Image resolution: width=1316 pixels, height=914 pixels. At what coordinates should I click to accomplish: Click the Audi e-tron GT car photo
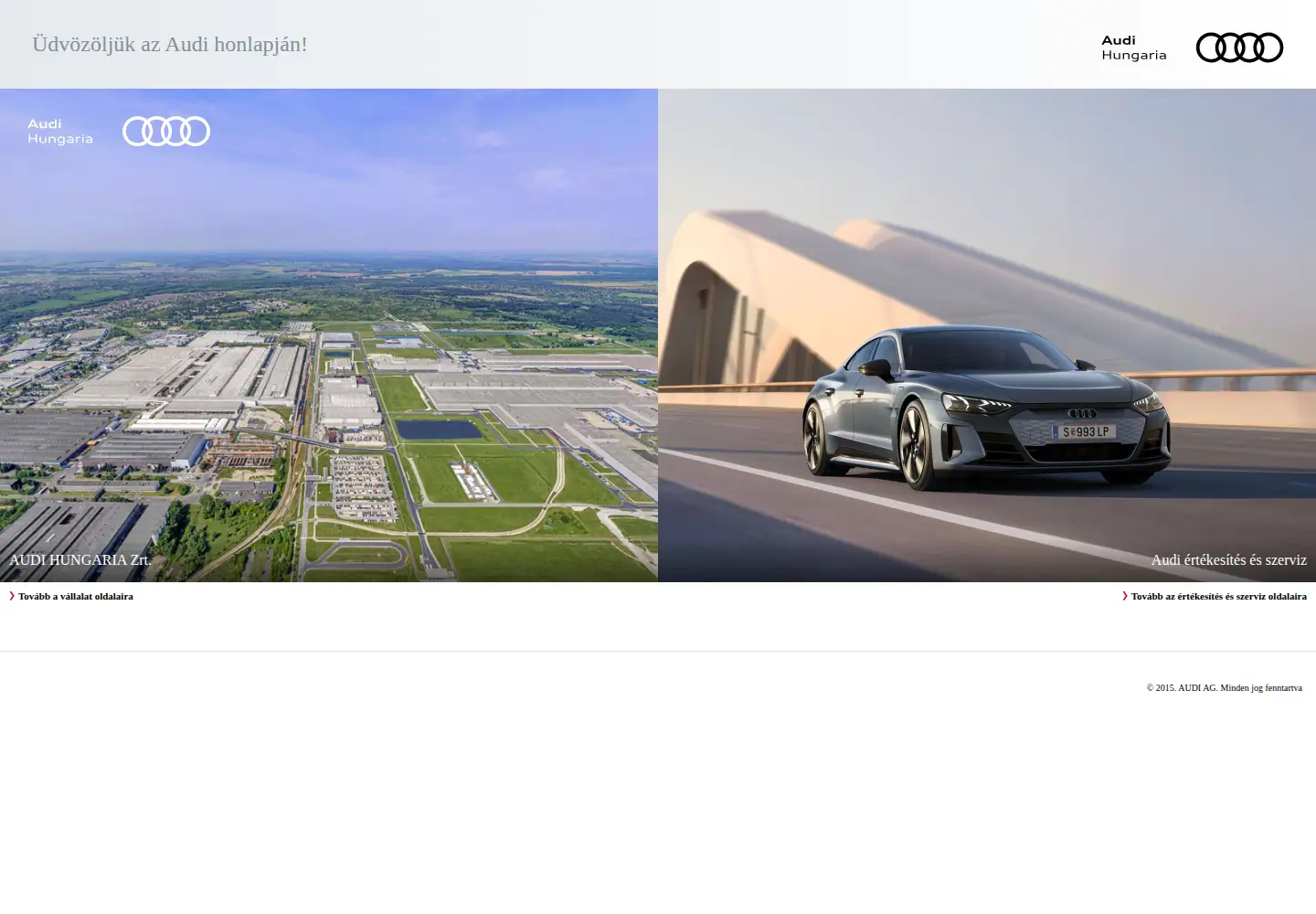pyautogui.click(x=987, y=335)
